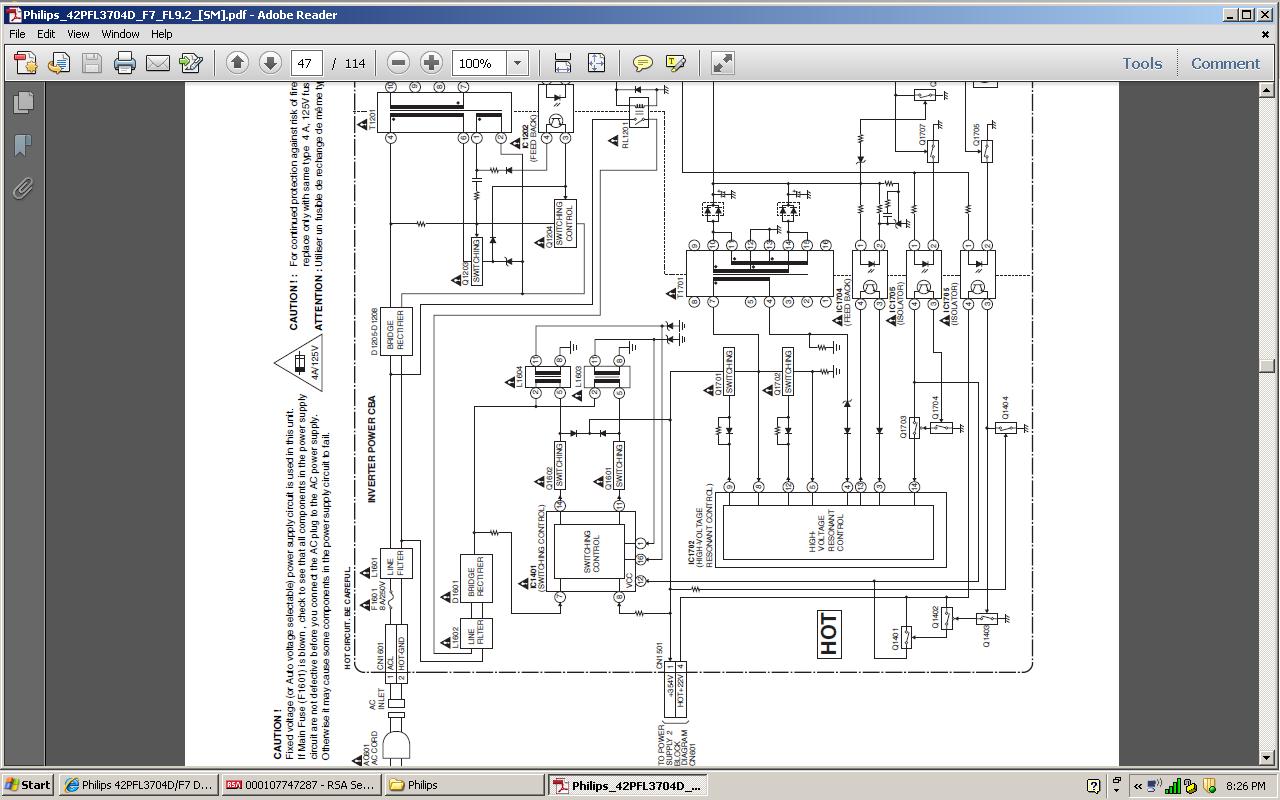
Task: Open the Comment pane
Action: tap(1225, 63)
